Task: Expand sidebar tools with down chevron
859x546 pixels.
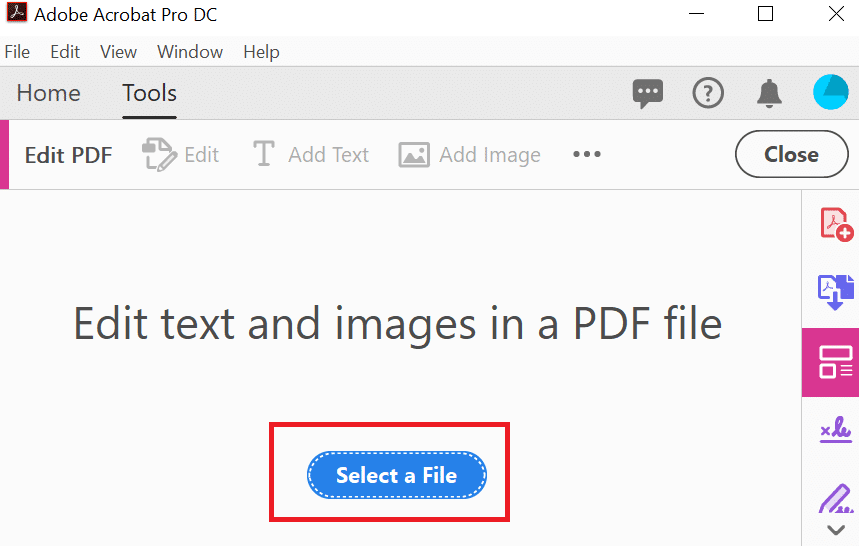Action: click(x=836, y=530)
